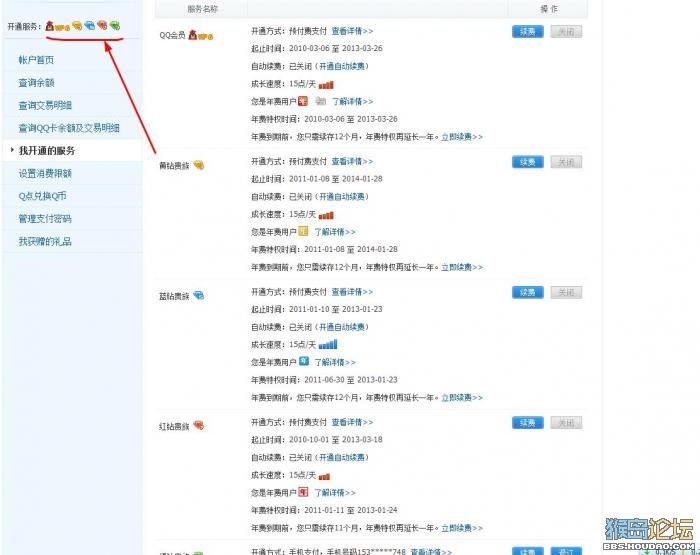Click date range 2011-01-08 至 2014-01-28 起止时间

336,179
